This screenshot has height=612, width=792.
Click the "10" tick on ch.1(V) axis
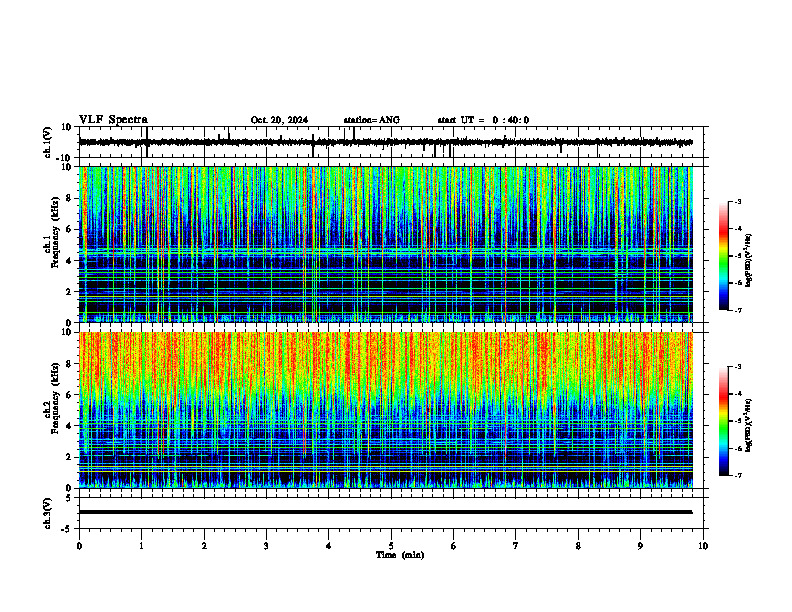[x=66, y=127]
